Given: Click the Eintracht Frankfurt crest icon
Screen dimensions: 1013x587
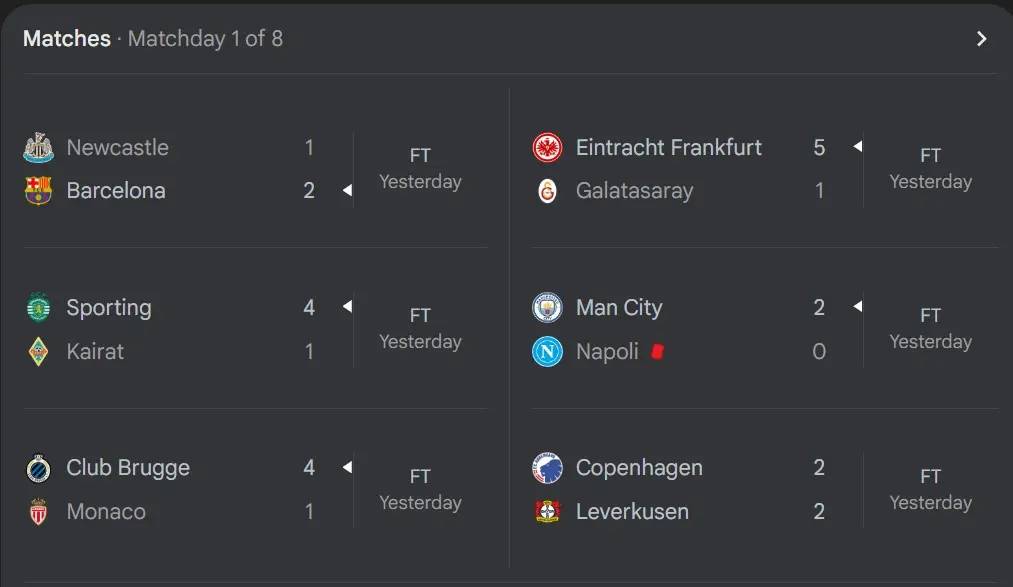Looking at the screenshot, I should click(x=547, y=148).
